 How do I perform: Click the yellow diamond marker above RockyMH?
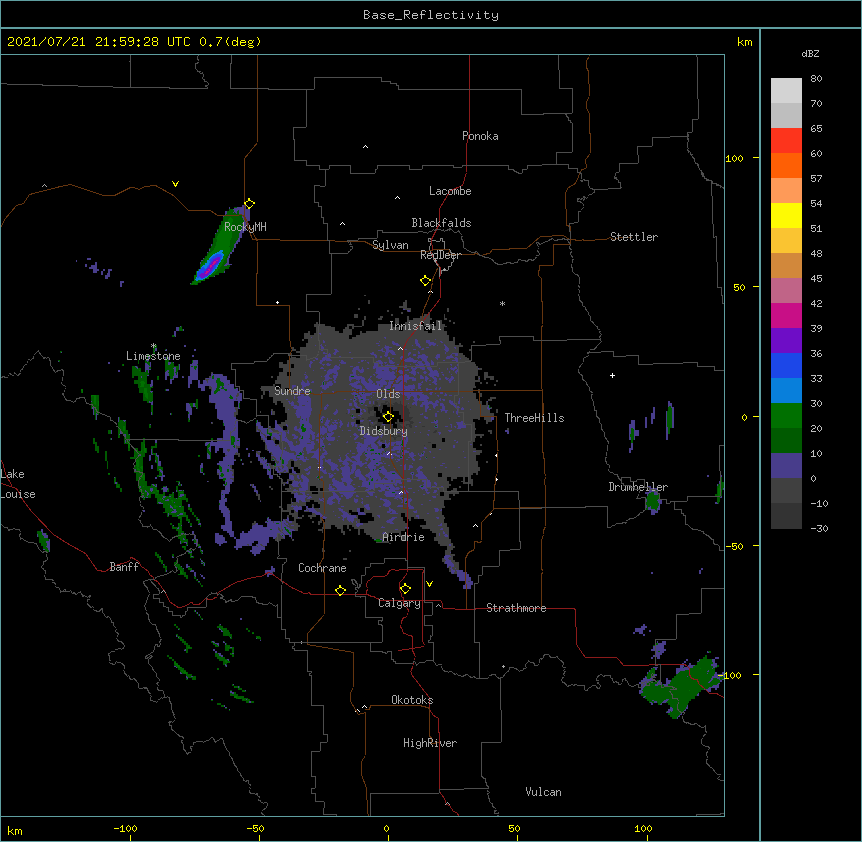249,203
